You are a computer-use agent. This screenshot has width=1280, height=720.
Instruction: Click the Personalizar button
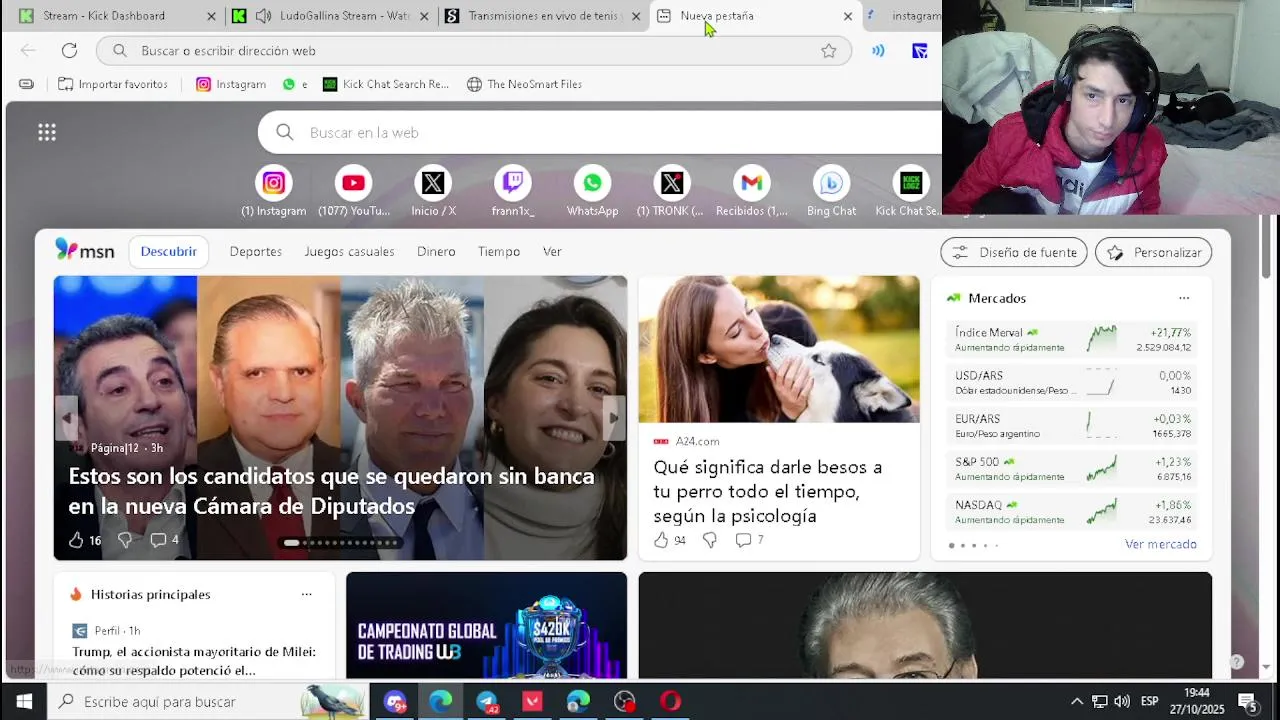1154,252
